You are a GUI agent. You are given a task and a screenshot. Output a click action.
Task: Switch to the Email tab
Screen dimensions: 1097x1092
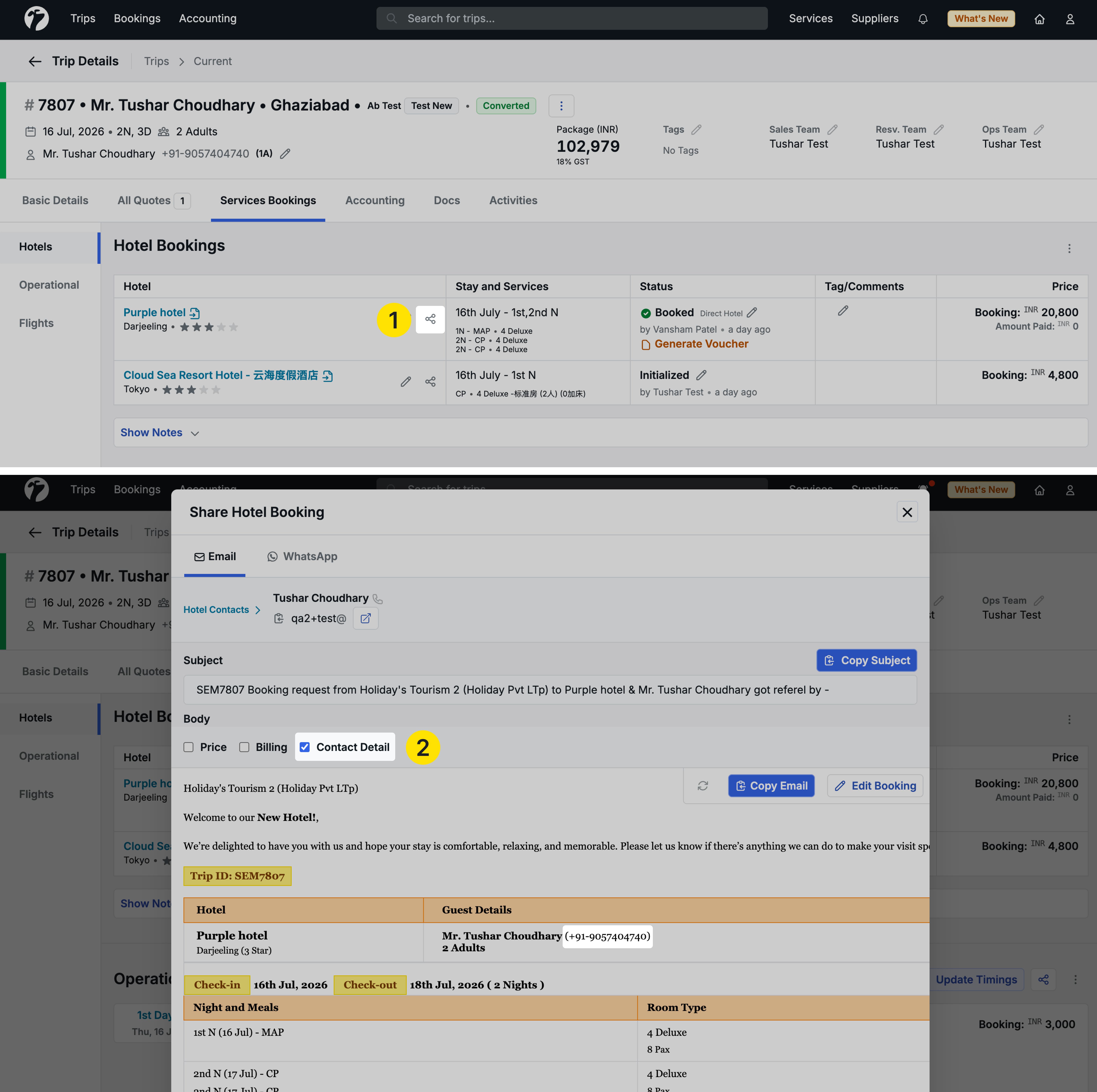pos(215,557)
